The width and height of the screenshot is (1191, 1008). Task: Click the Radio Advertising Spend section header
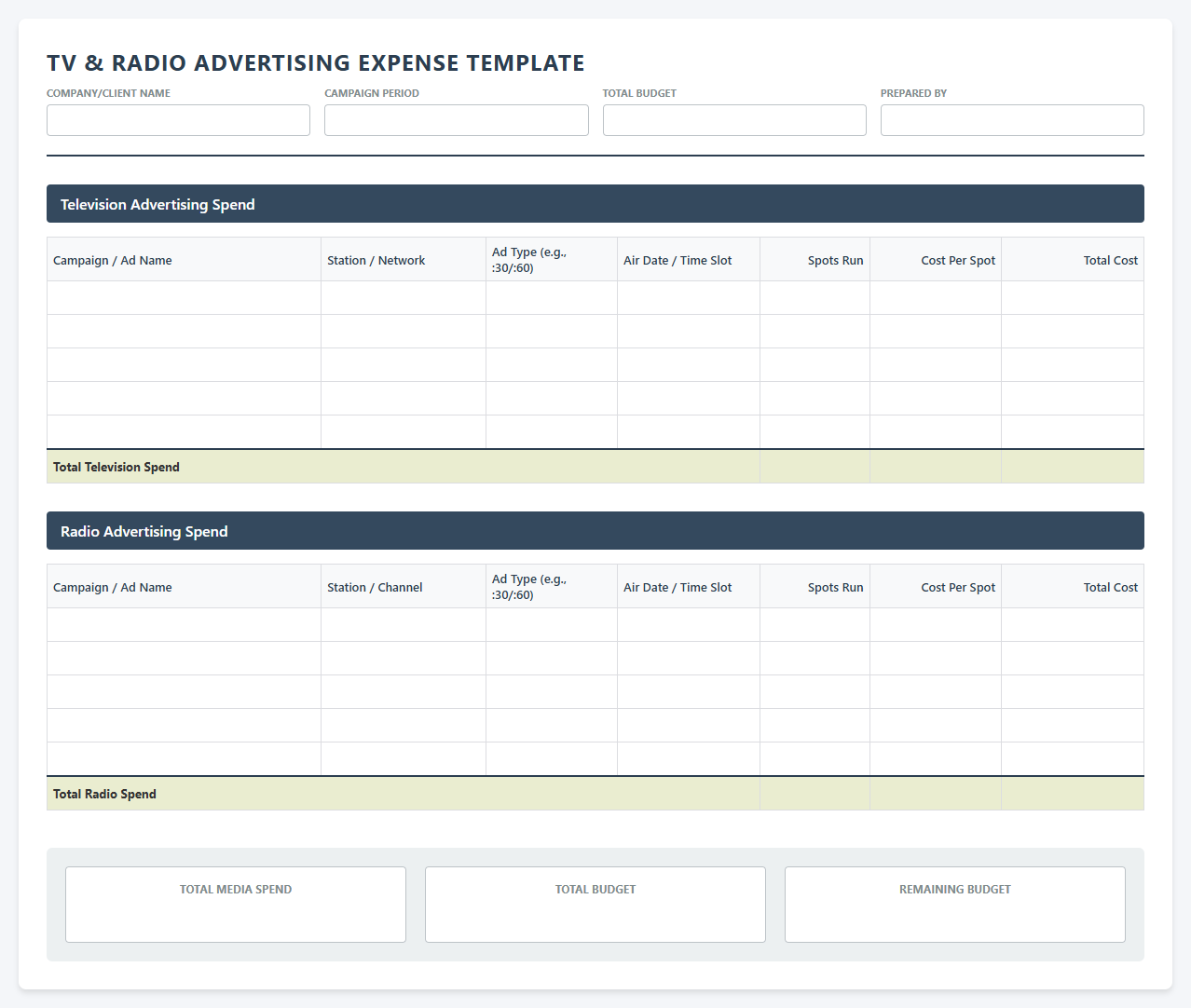[x=595, y=531]
